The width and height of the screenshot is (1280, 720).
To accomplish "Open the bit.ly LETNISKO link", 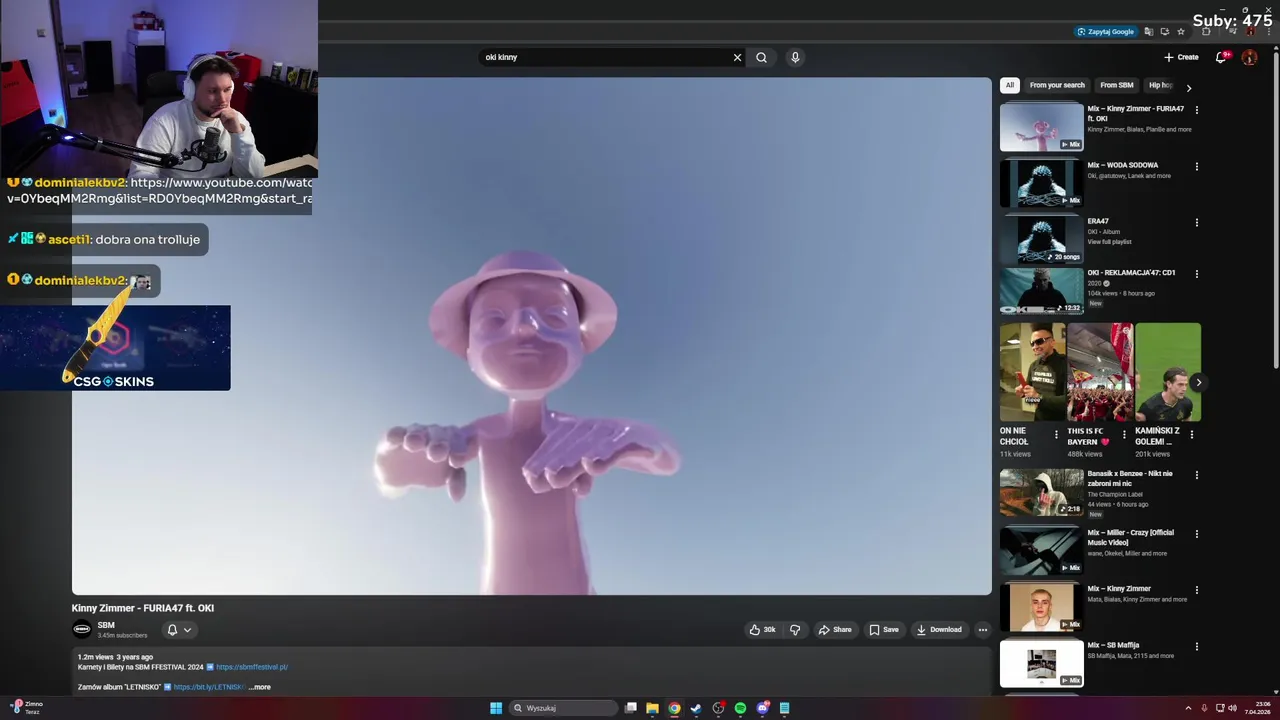I will [x=209, y=687].
